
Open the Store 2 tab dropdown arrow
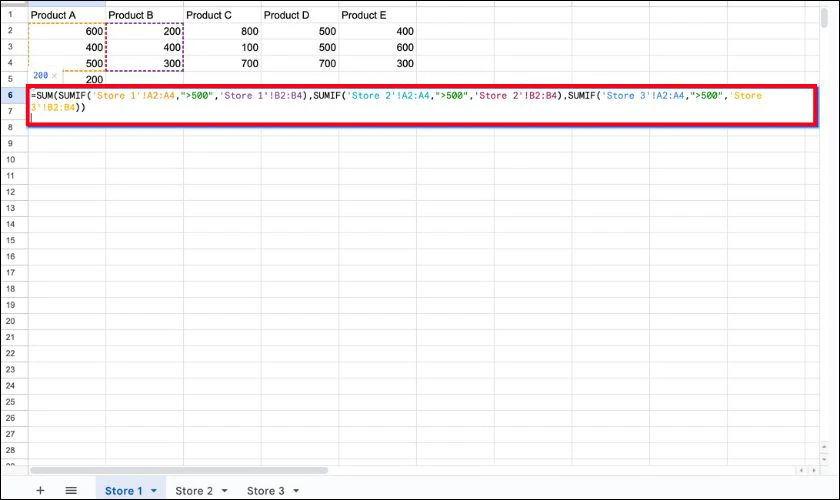click(224, 490)
